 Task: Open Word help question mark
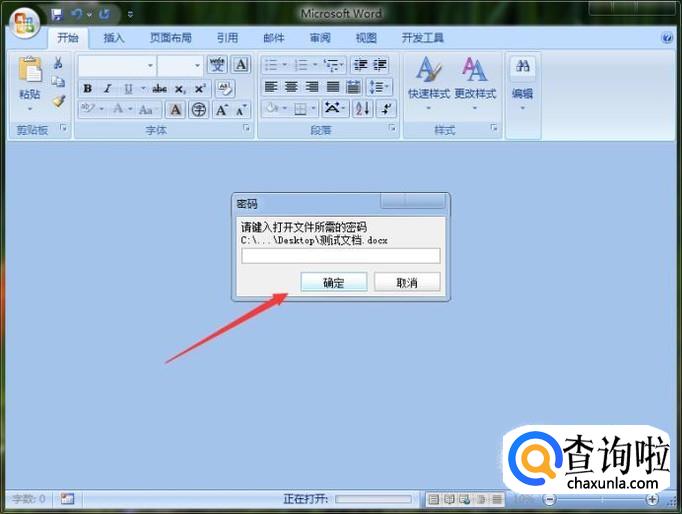[x=667, y=38]
